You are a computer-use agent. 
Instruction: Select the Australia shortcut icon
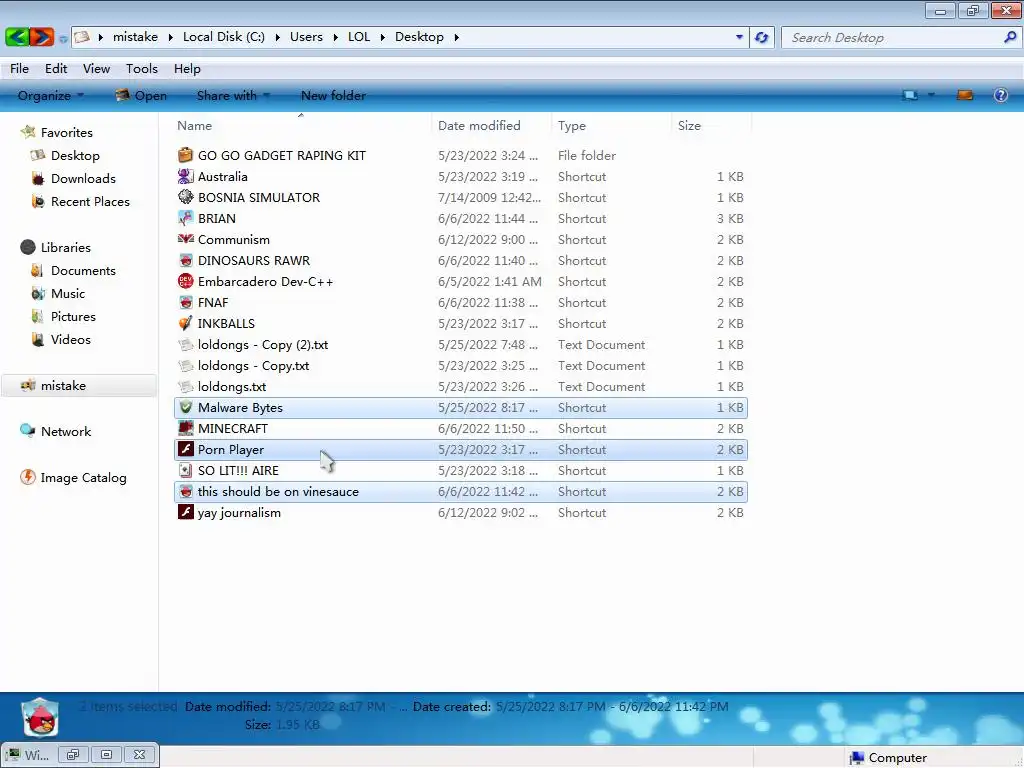[185, 176]
